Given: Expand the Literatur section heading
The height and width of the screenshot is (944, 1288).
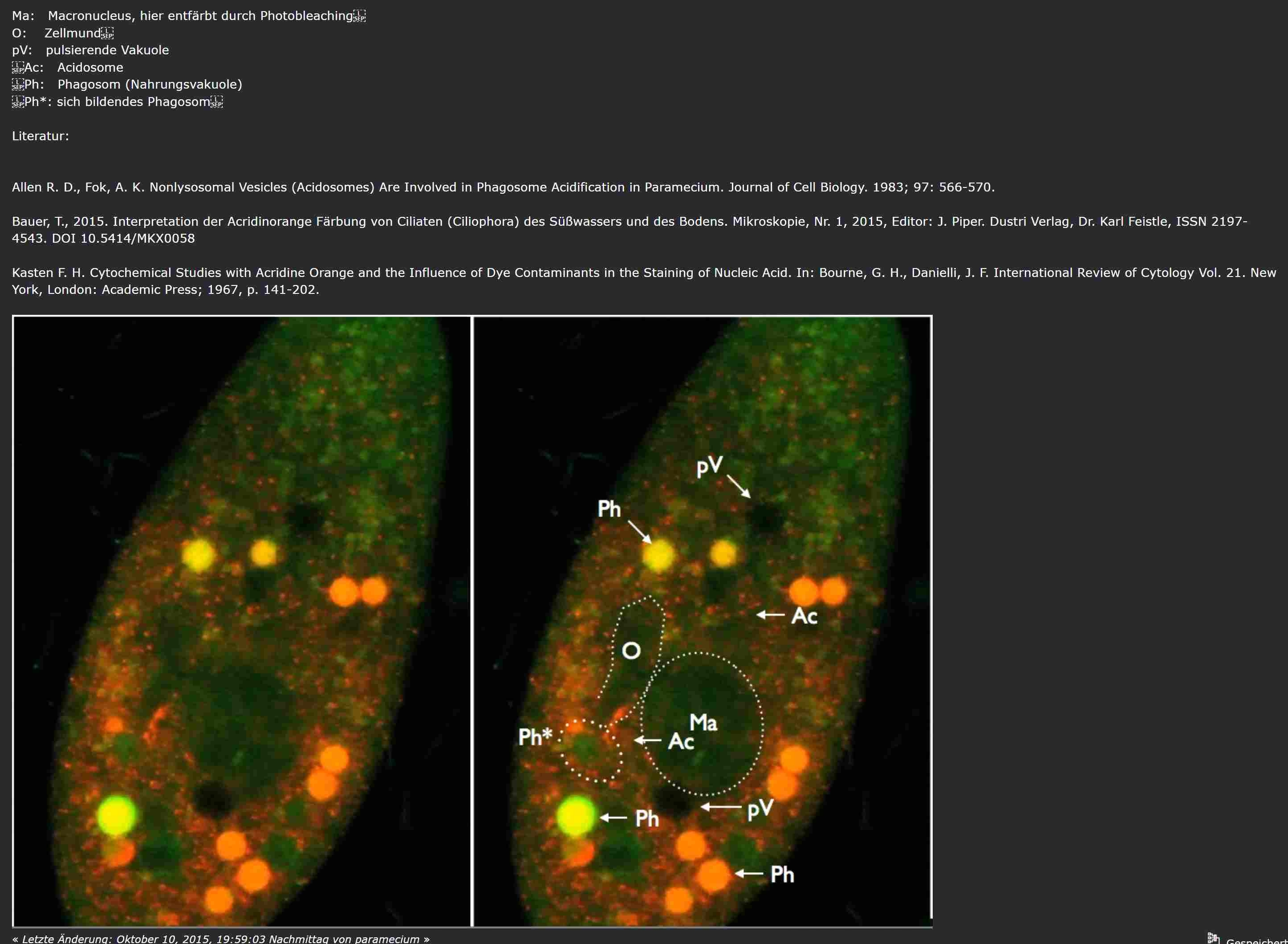Looking at the screenshot, I should [40, 136].
